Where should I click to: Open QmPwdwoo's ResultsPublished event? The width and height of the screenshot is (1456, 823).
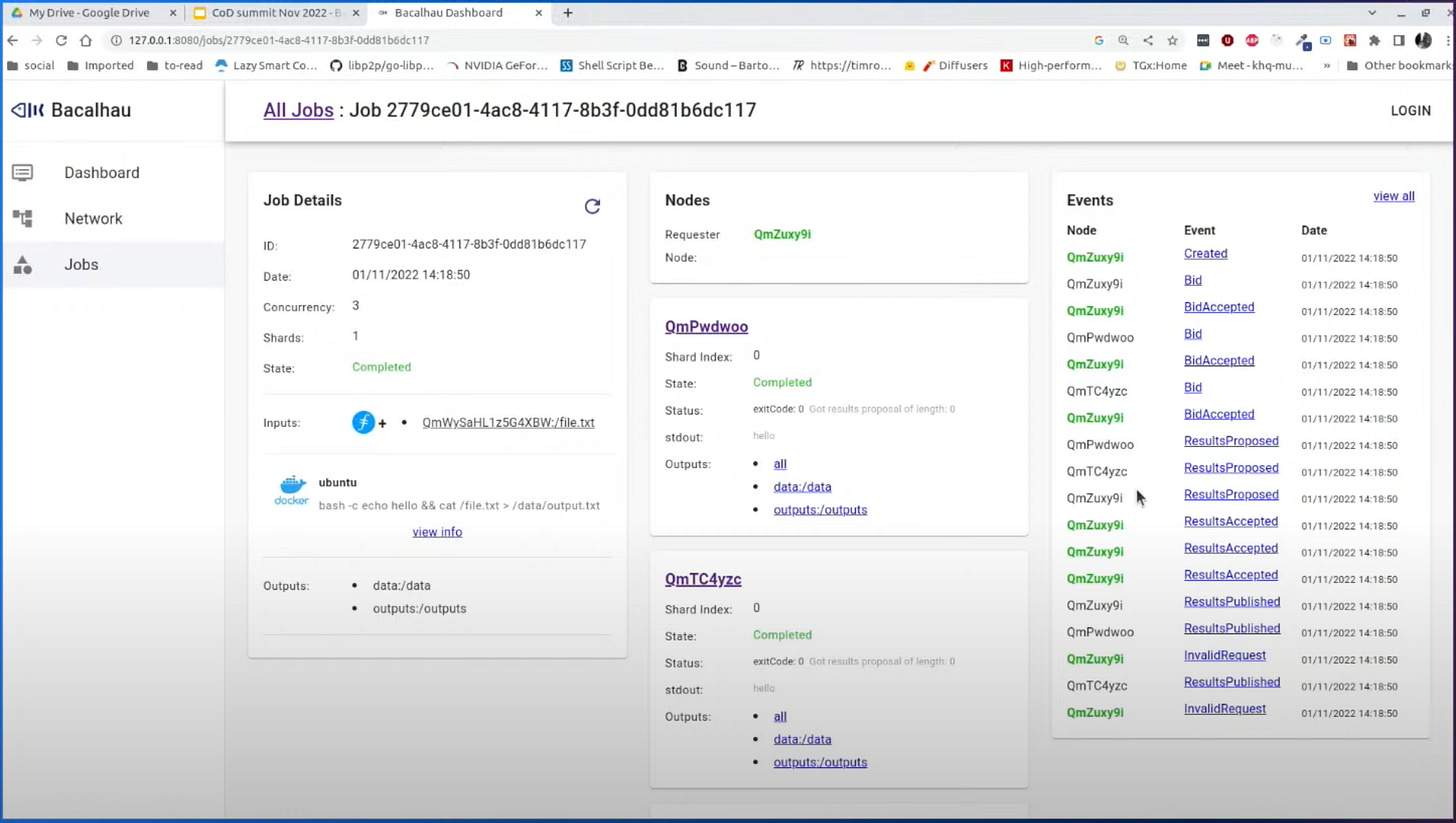[x=1232, y=628]
